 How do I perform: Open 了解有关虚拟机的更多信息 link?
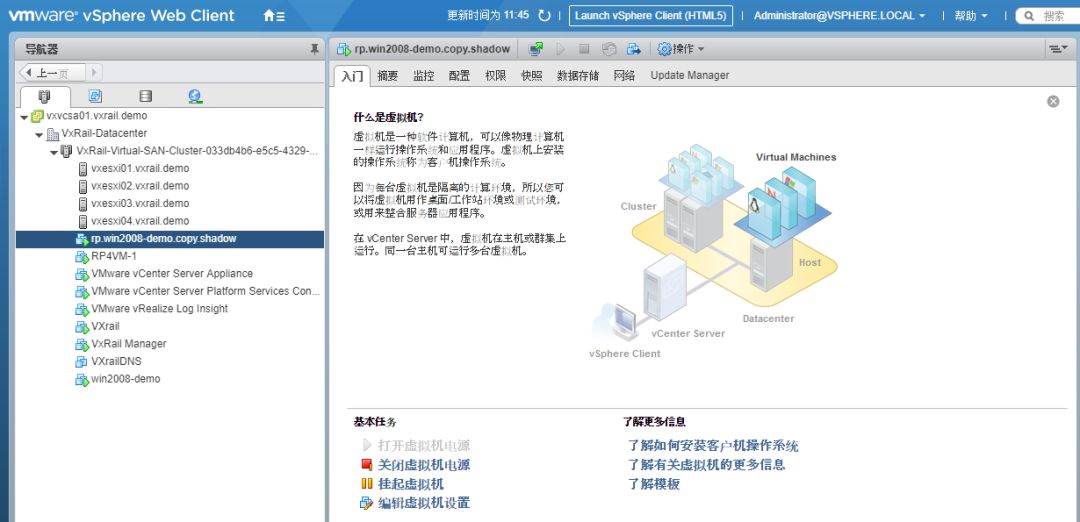[706, 465]
